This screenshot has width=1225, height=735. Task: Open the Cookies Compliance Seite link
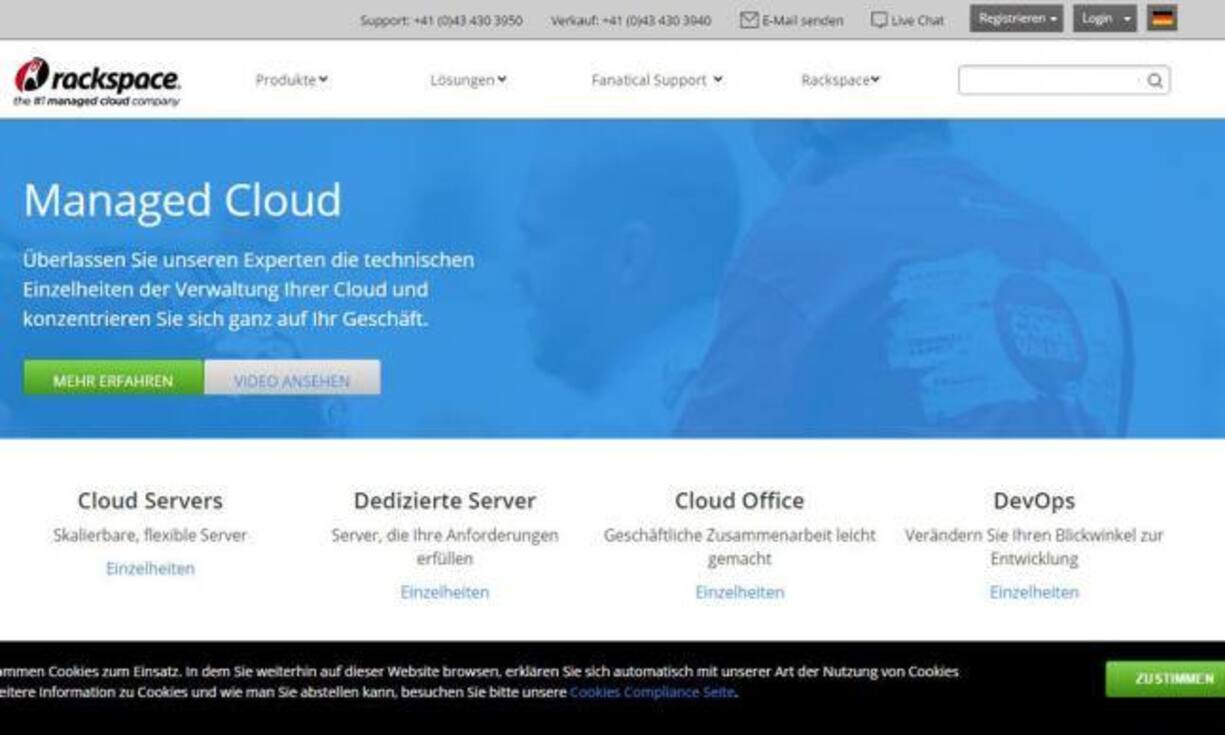(x=652, y=690)
